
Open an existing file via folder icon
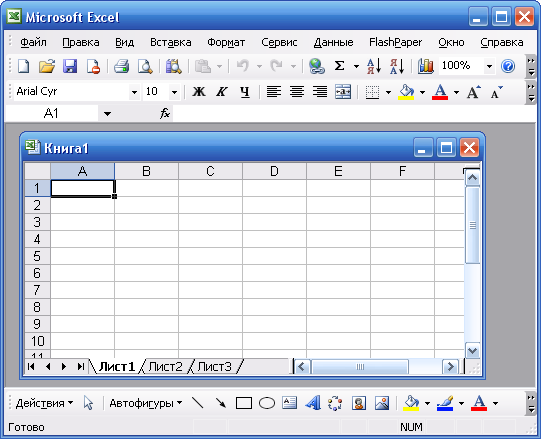pos(47,66)
